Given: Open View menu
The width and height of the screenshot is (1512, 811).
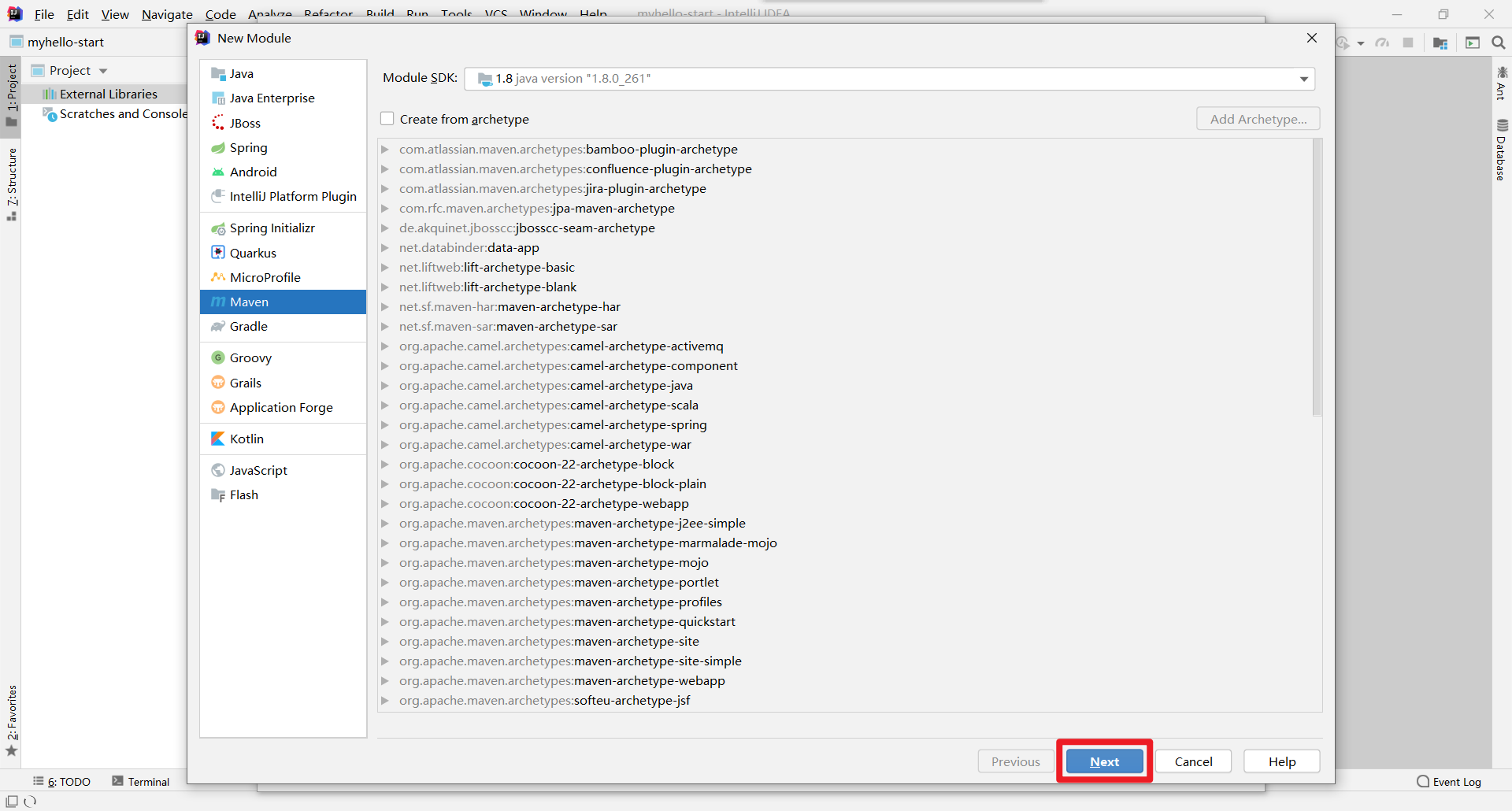Looking at the screenshot, I should point(115,14).
